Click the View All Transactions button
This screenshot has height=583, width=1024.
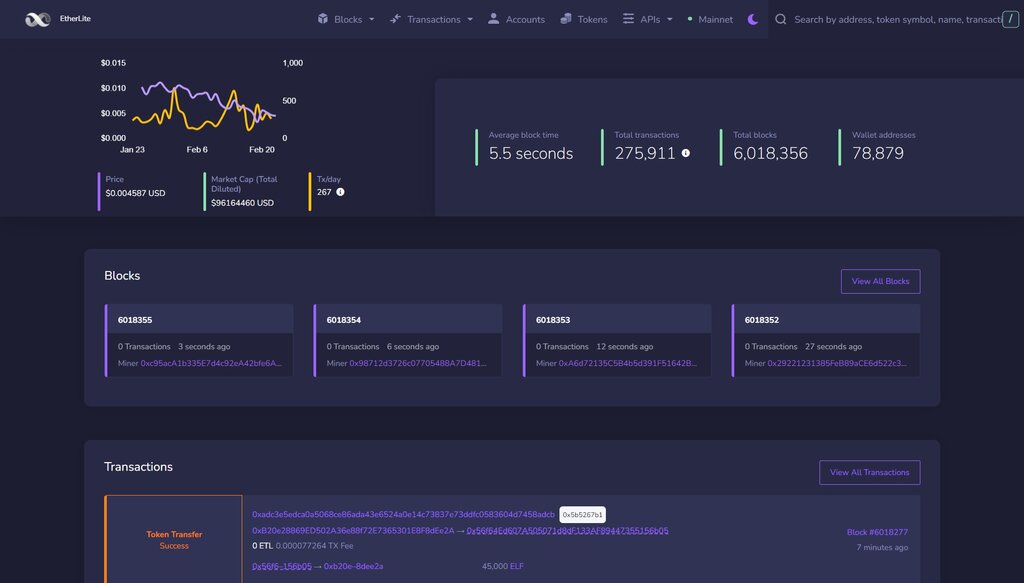coord(869,473)
